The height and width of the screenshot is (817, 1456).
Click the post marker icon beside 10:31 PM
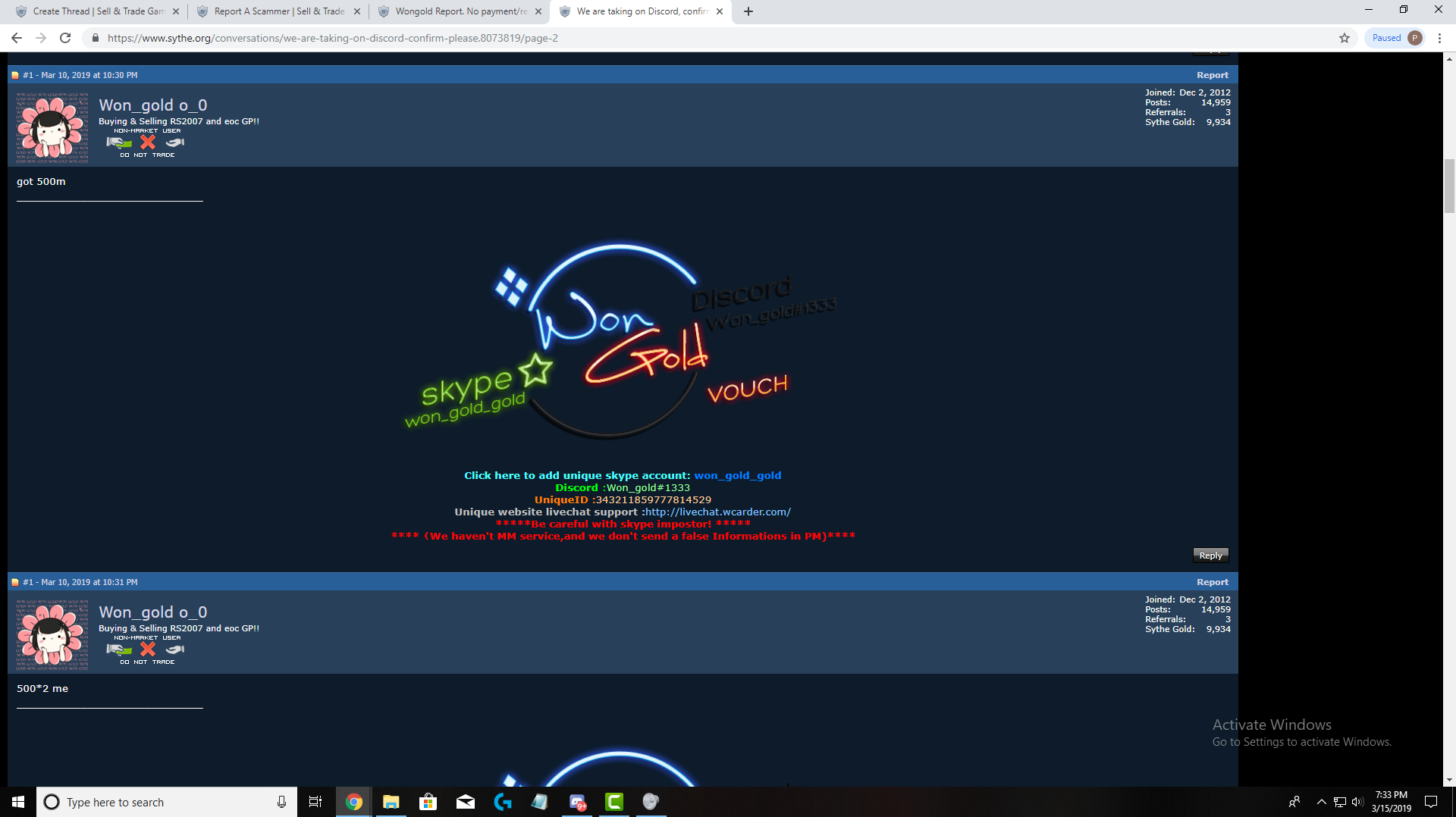[15, 582]
